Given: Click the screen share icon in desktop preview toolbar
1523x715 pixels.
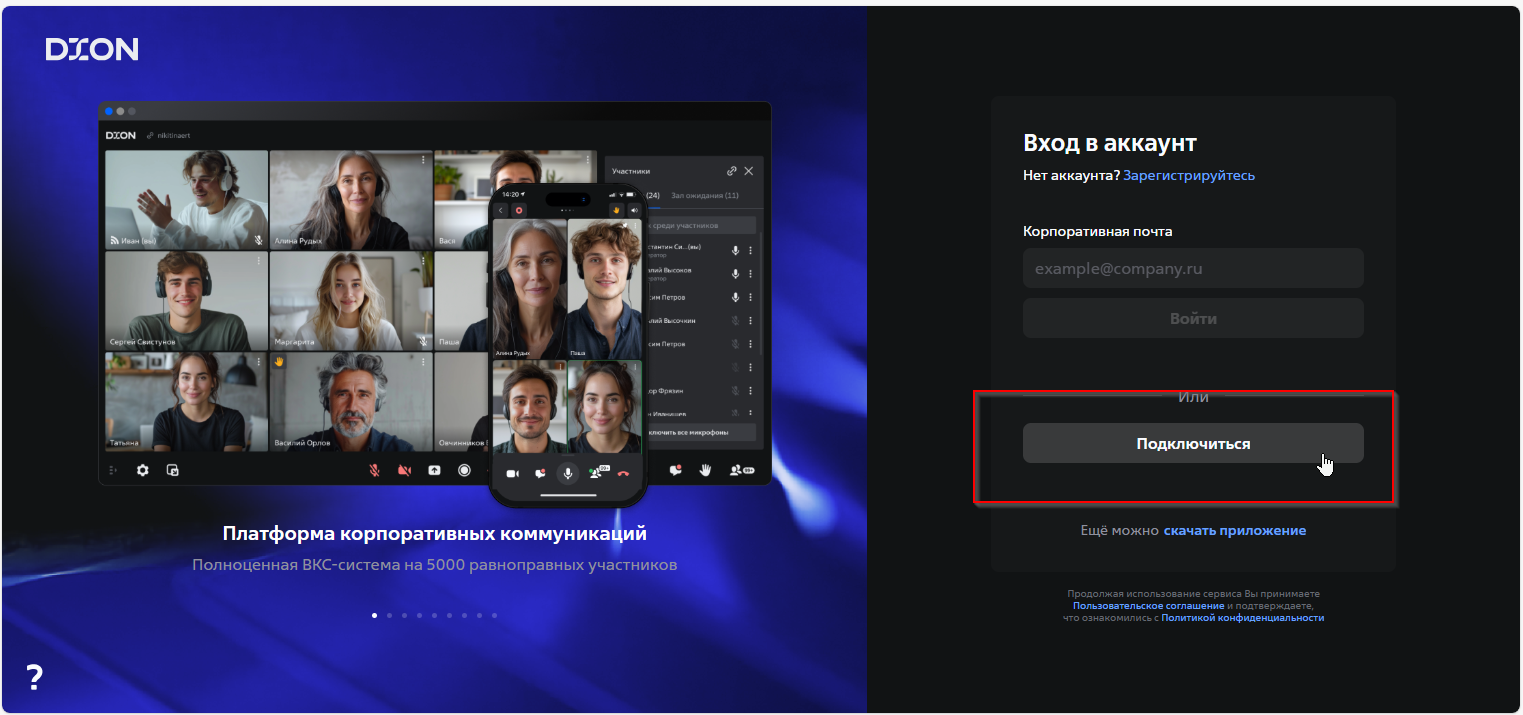Looking at the screenshot, I should pos(434,470).
